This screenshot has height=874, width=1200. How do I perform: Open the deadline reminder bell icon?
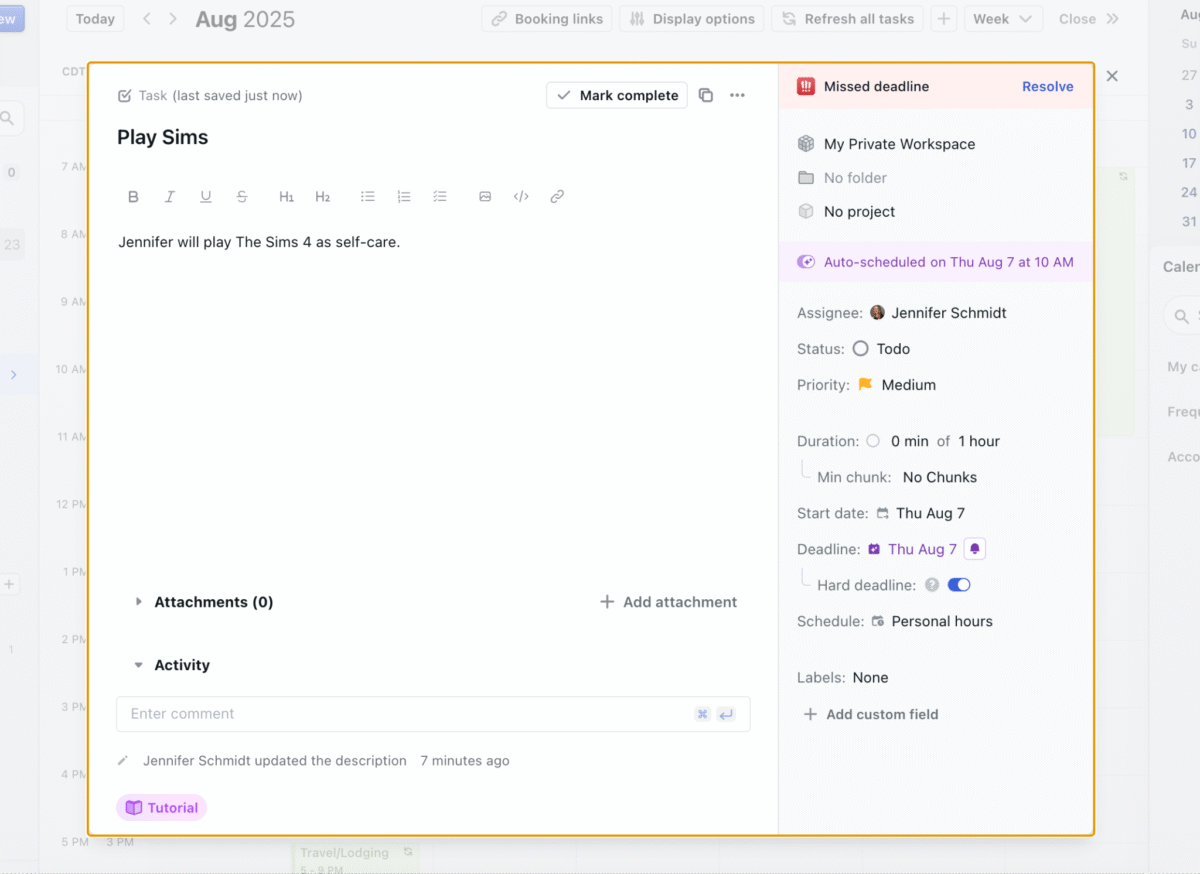tap(974, 548)
